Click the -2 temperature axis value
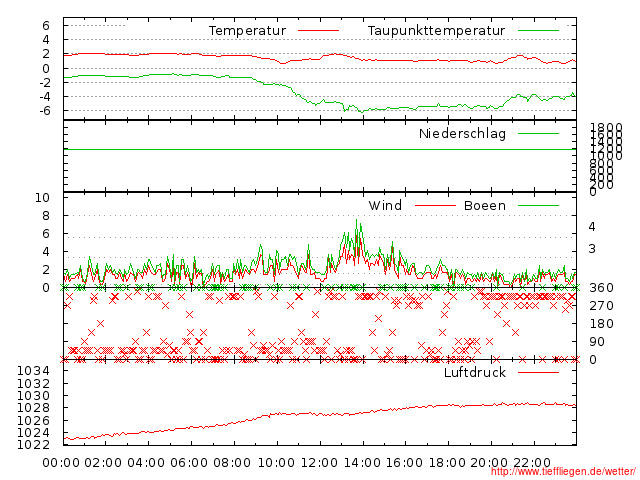Image resolution: width=640 pixels, height=480 pixels. click(44, 83)
